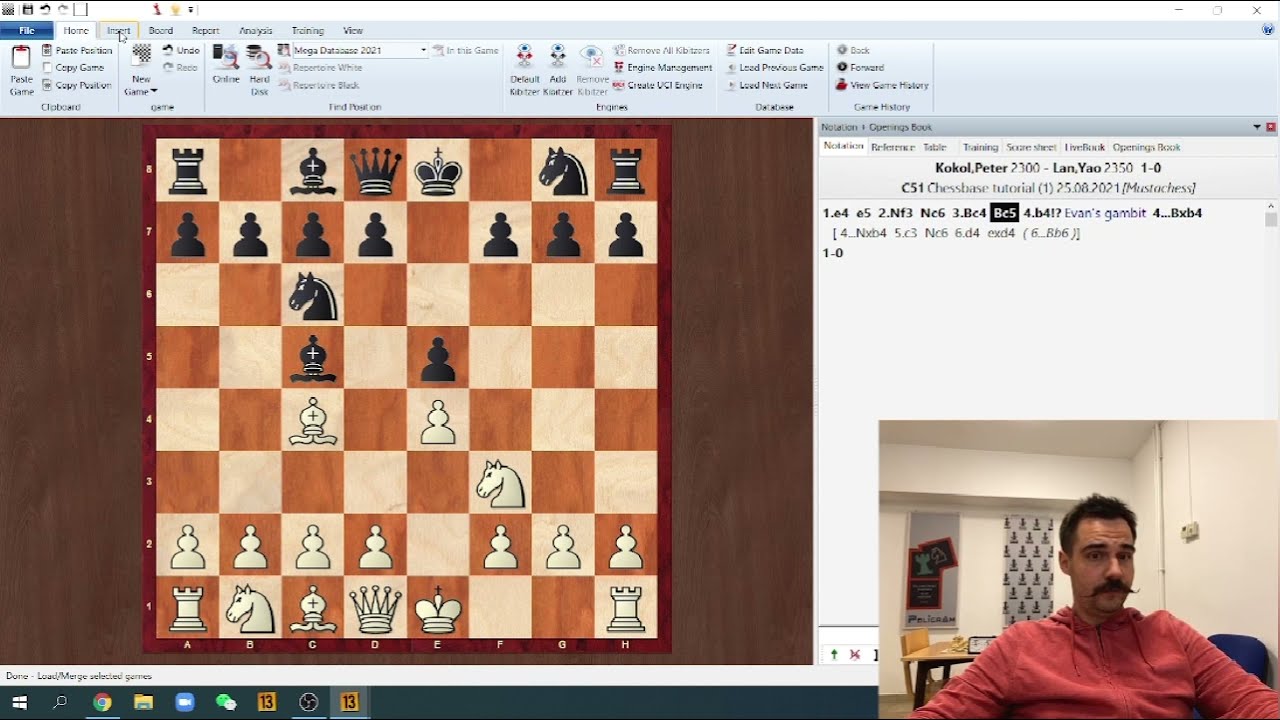This screenshot has width=1280, height=720.
Task: Click Create UCI Engine
Action: coord(658,85)
